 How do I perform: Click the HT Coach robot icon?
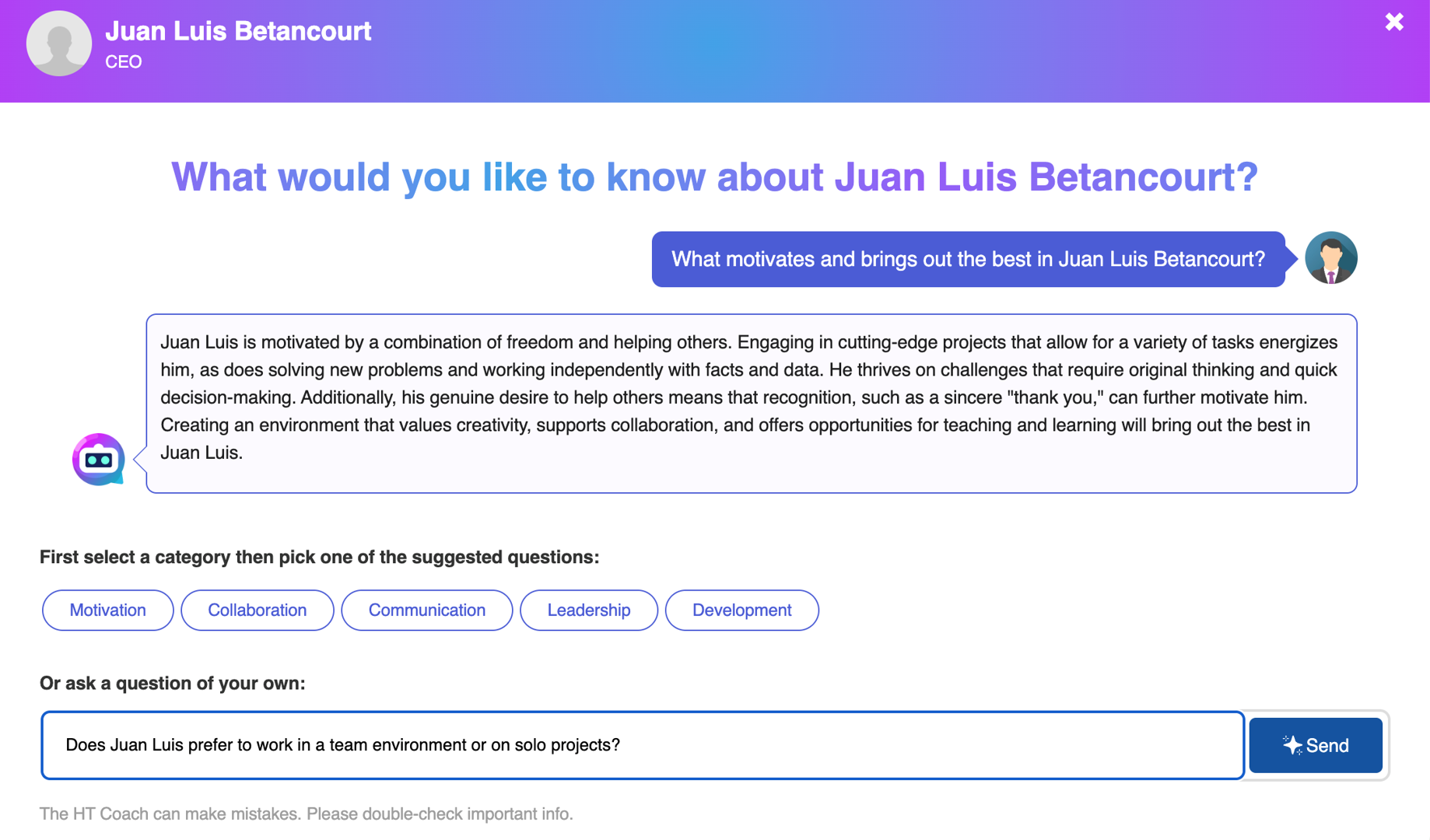point(99,459)
